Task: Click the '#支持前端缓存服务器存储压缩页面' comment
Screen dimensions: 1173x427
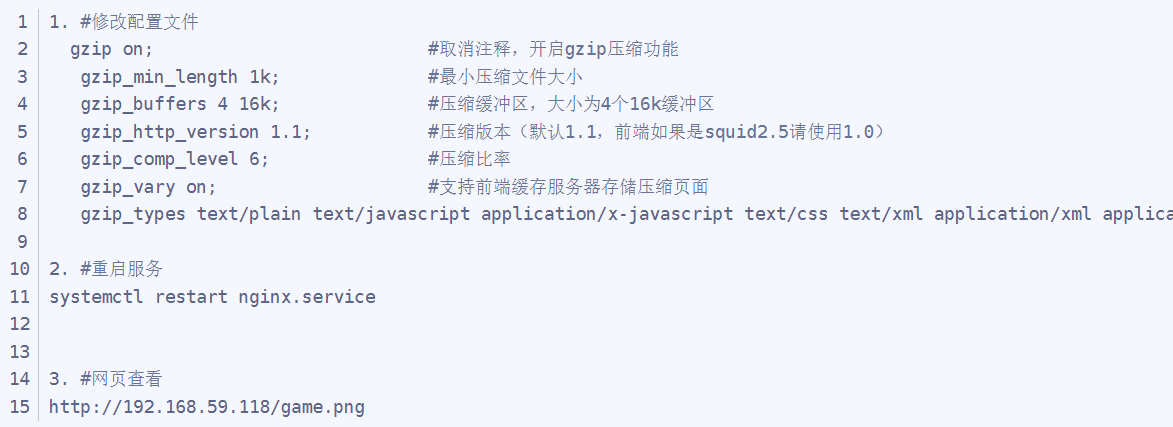Action: (568, 187)
